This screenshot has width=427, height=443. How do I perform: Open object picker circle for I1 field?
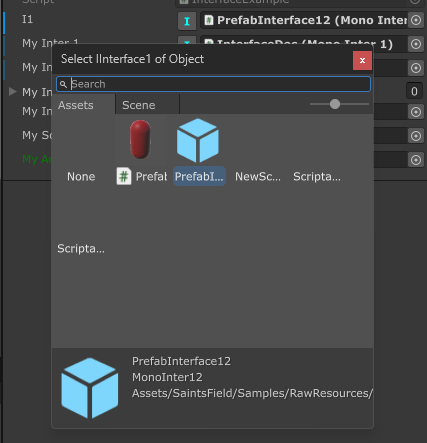click(x=416, y=20)
